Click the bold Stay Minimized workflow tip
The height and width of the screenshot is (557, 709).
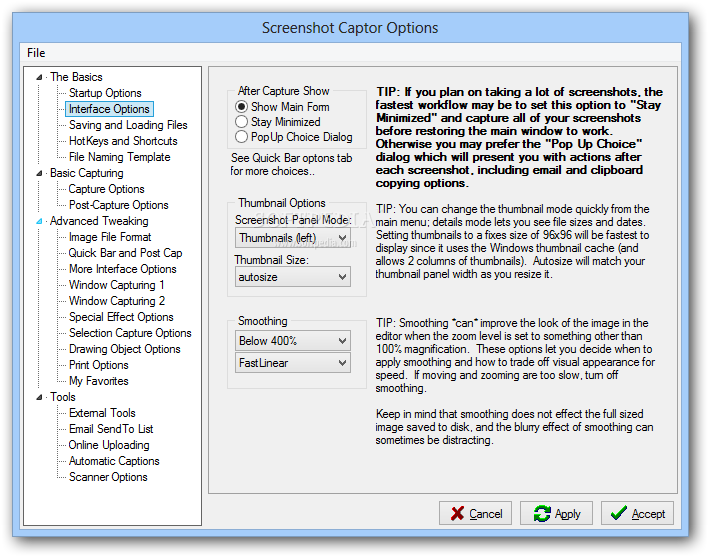518,137
